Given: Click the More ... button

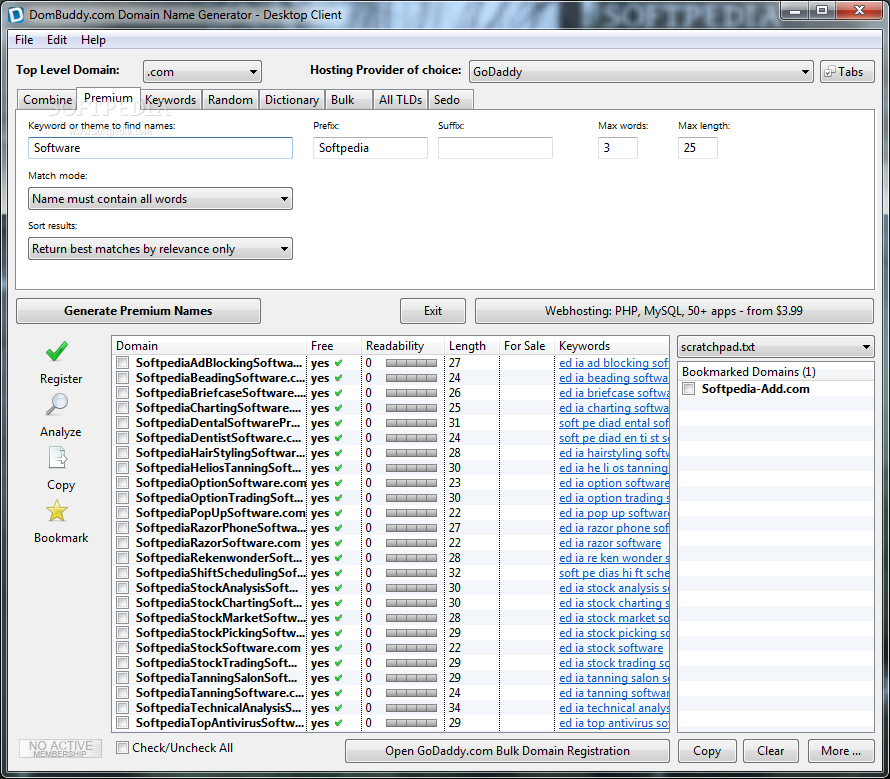Looking at the screenshot, I should coord(841,751).
